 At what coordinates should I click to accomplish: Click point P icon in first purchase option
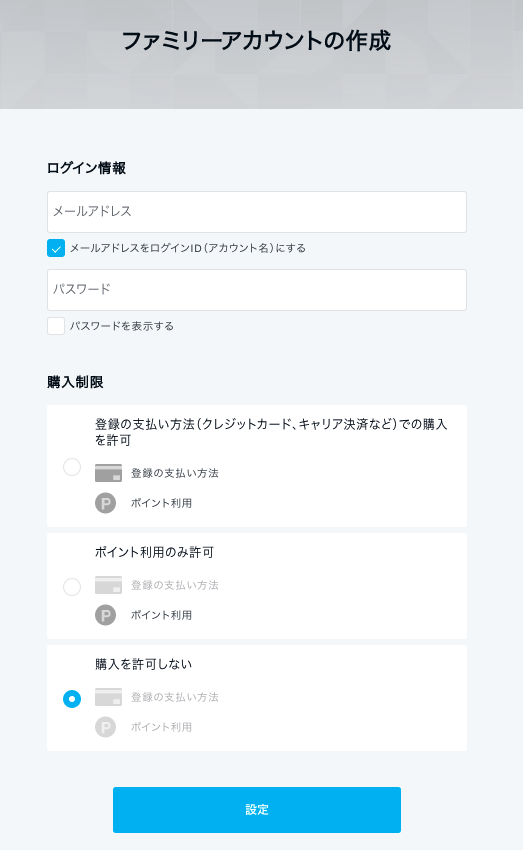click(x=106, y=503)
